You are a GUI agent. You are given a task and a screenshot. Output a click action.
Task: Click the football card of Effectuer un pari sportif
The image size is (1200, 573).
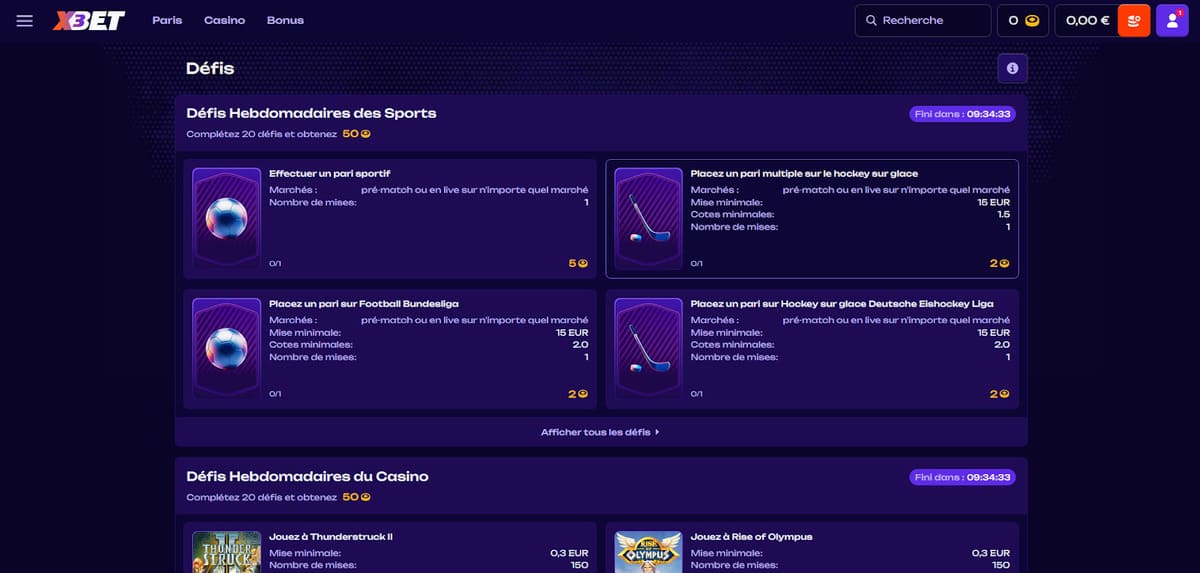[x=226, y=218]
